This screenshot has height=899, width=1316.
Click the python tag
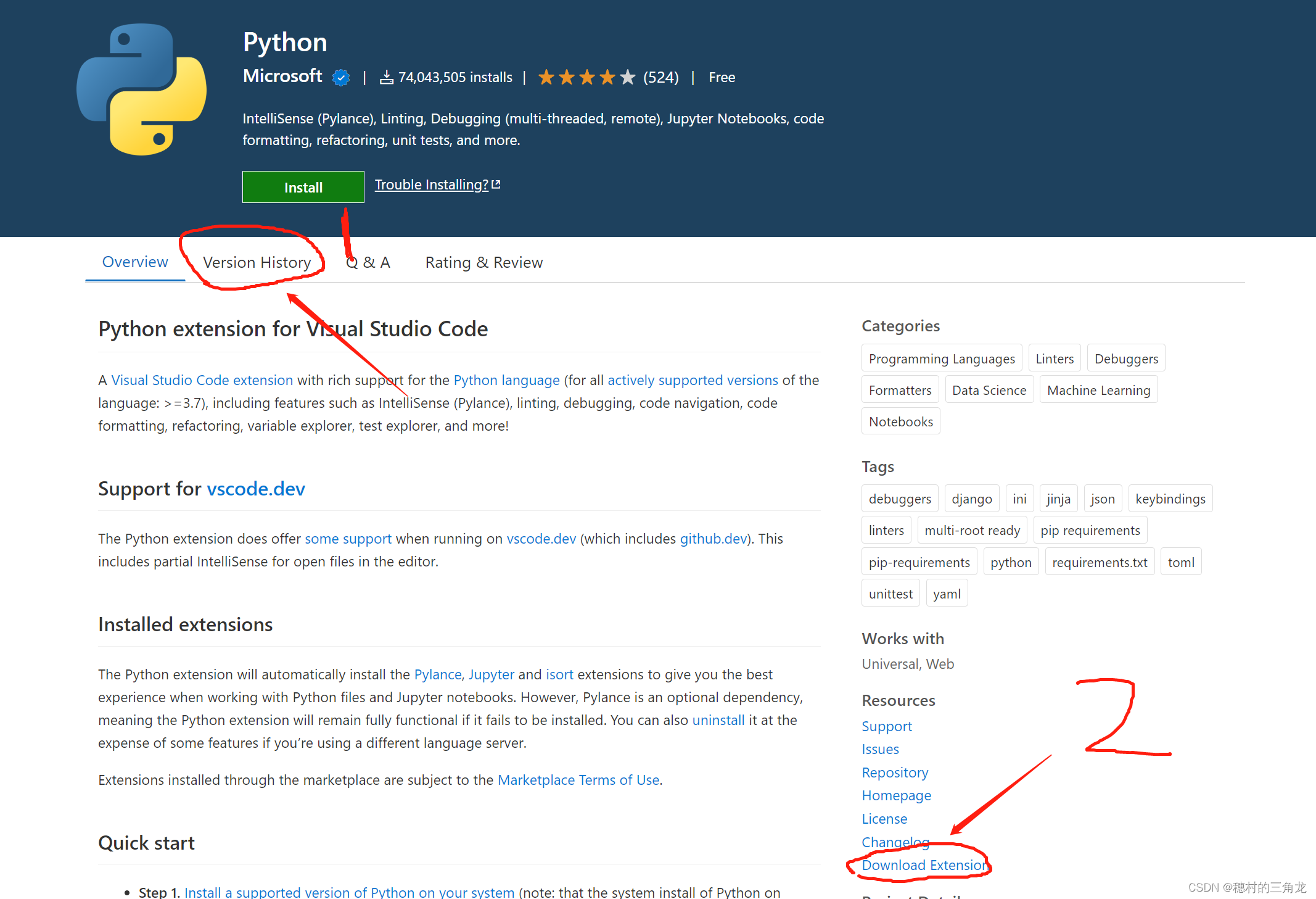[1011, 562]
